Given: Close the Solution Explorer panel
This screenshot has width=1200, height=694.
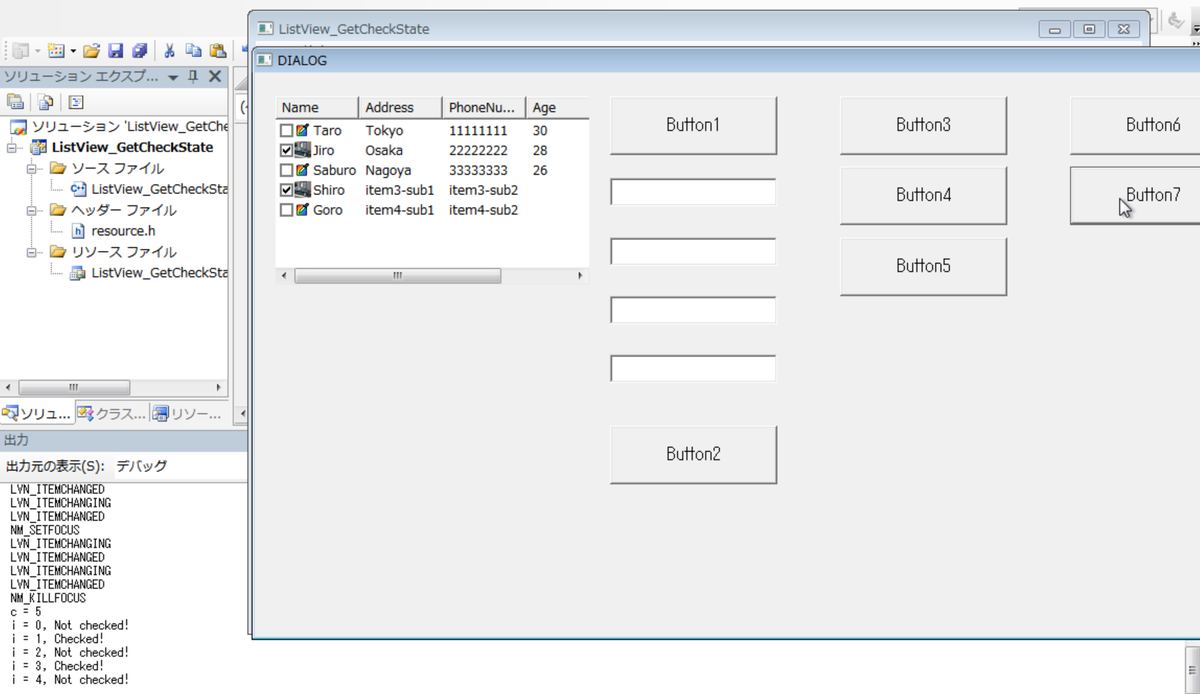Looking at the screenshot, I should tap(214, 77).
